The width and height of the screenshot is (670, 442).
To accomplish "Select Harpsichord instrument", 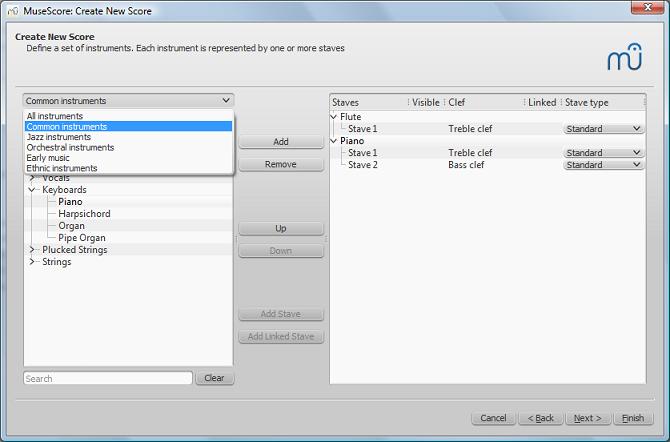I will pyautogui.click(x=84, y=214).
